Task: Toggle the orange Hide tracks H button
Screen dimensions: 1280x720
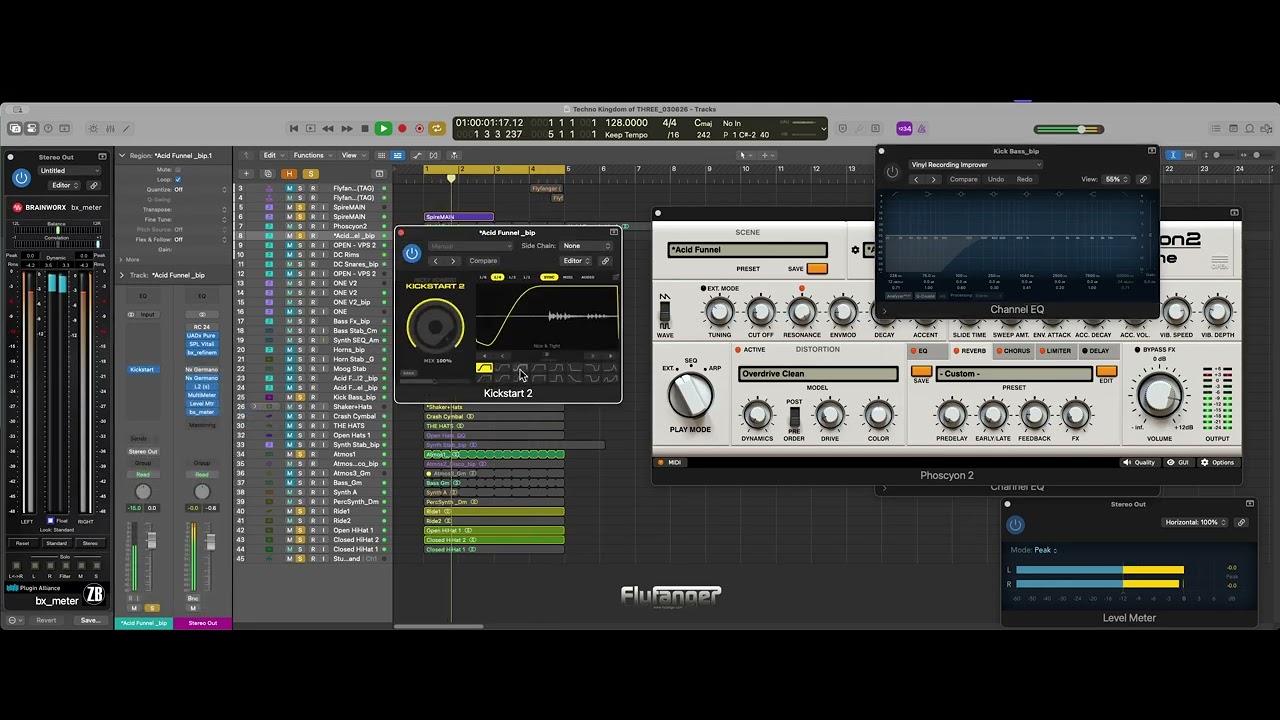Action: pos(290,173)
